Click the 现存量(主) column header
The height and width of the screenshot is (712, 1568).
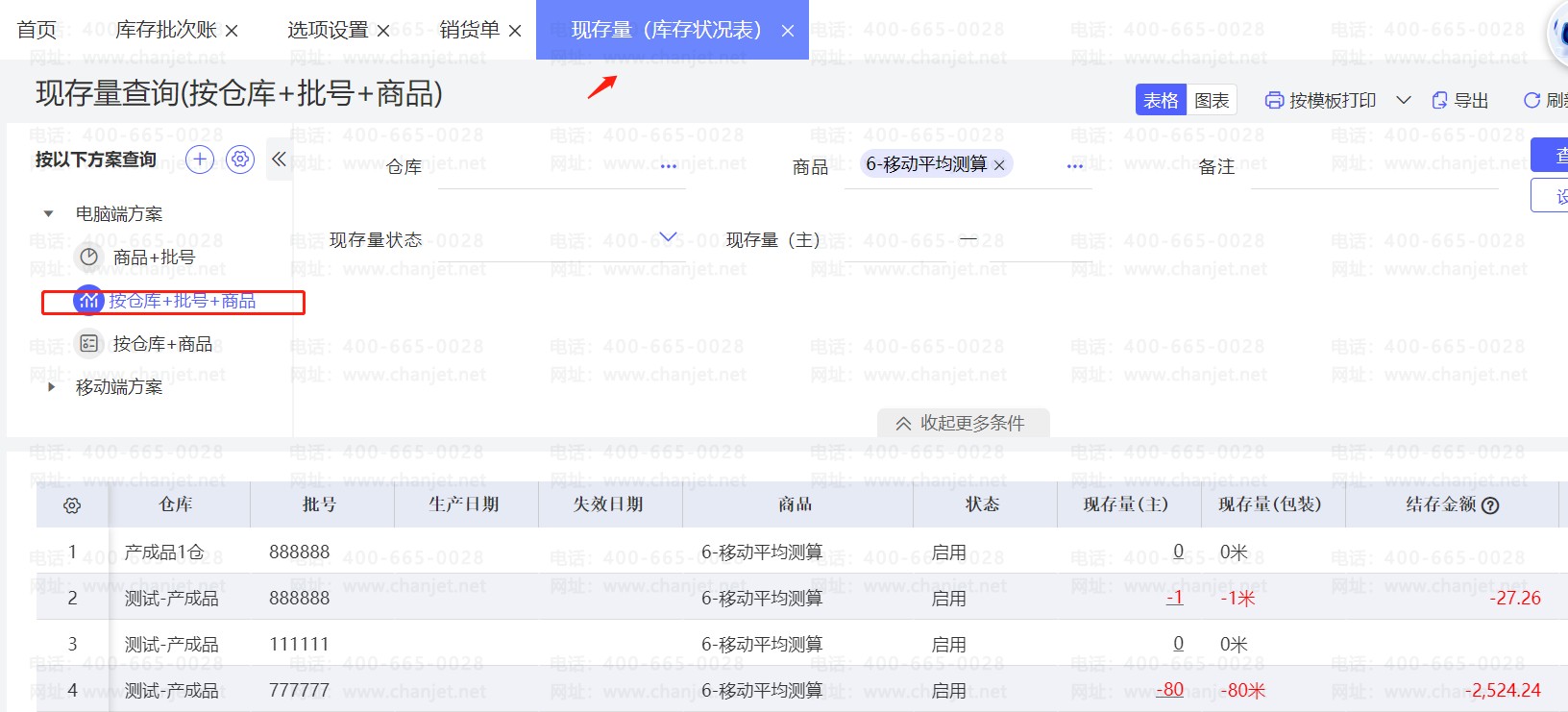pos(1126,504)
